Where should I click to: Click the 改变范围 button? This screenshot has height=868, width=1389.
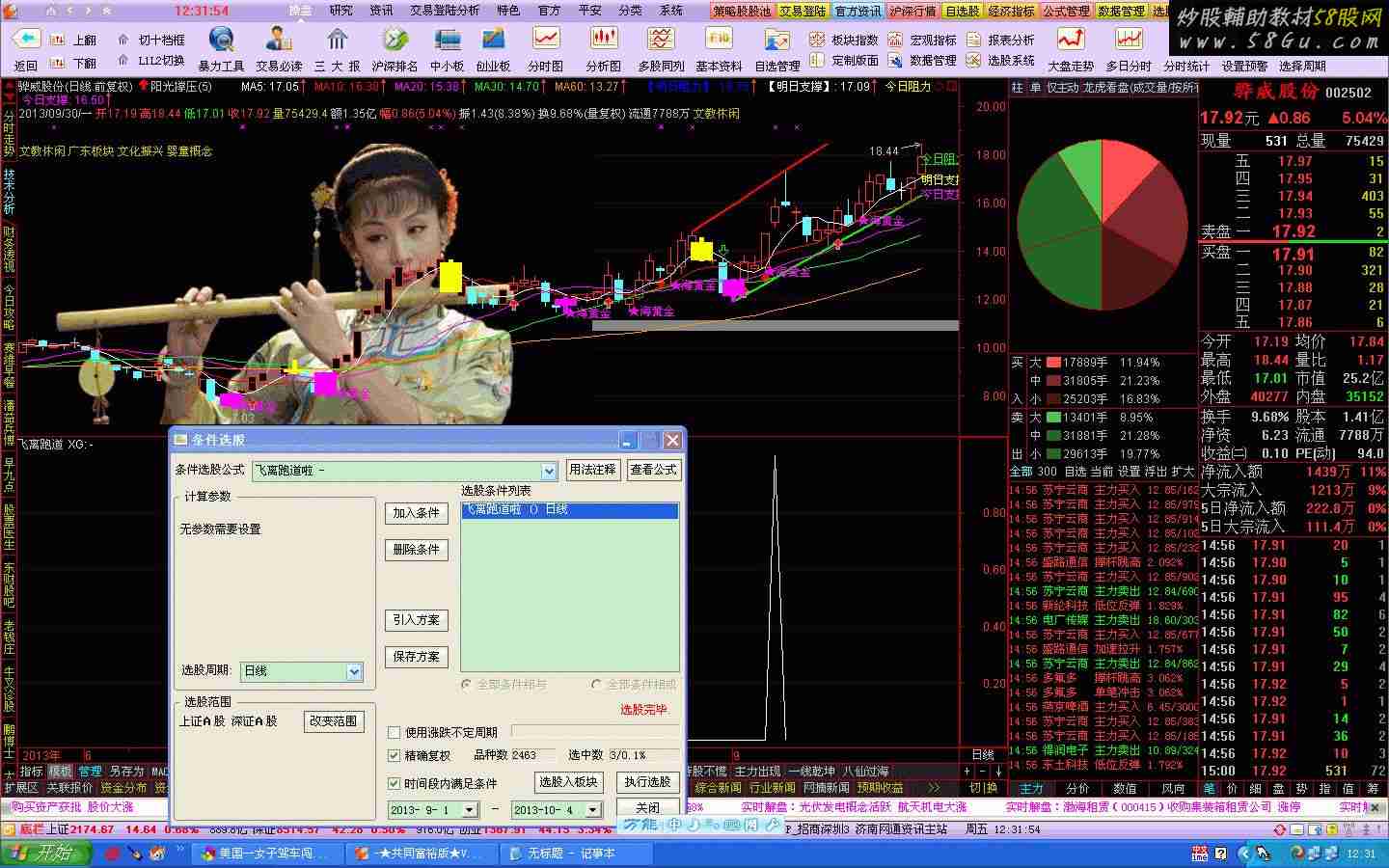pos(334,721)
